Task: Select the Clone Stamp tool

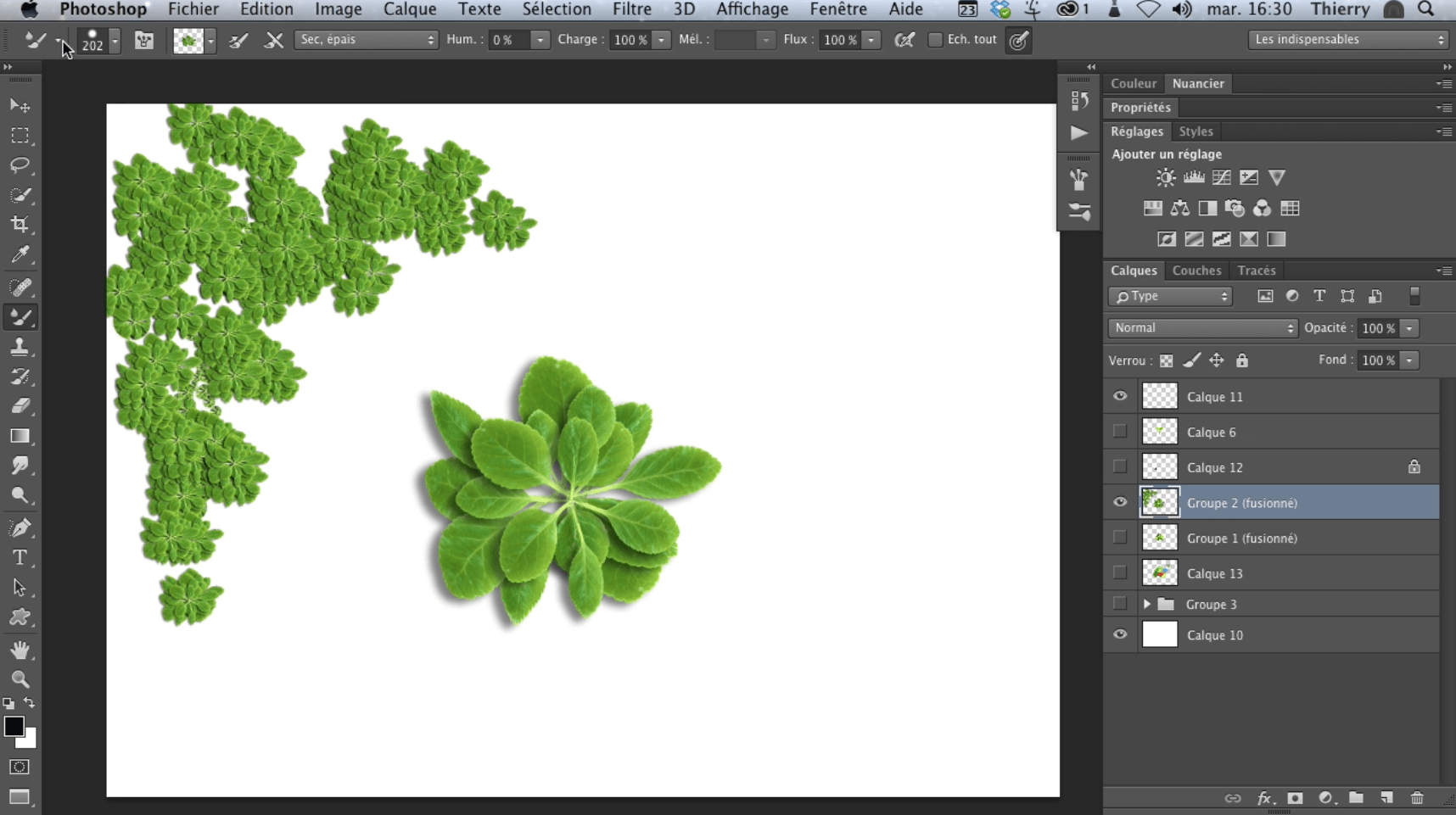Action: [x=20, y=347]
